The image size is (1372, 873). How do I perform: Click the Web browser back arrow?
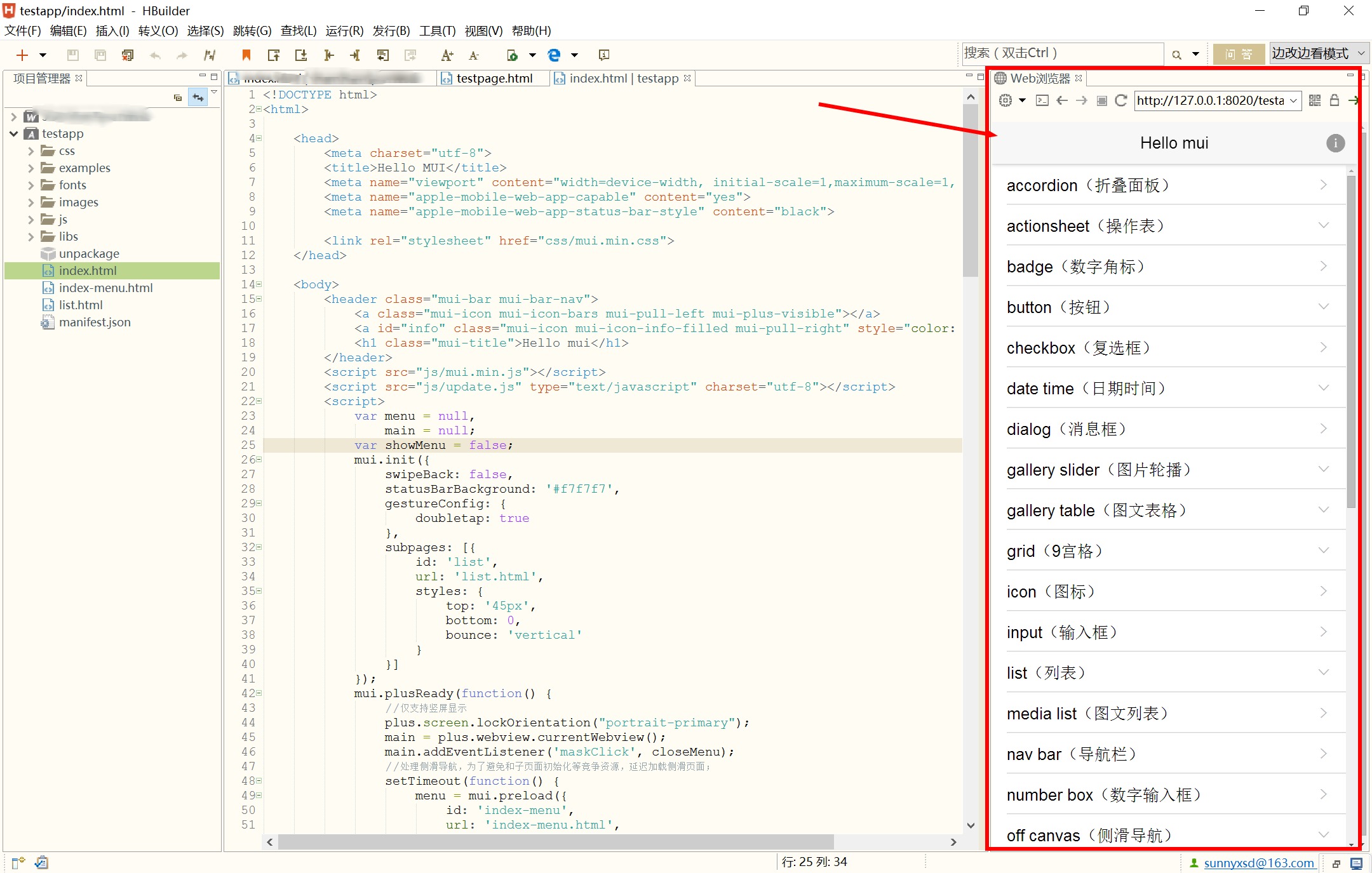(1062, 100)
